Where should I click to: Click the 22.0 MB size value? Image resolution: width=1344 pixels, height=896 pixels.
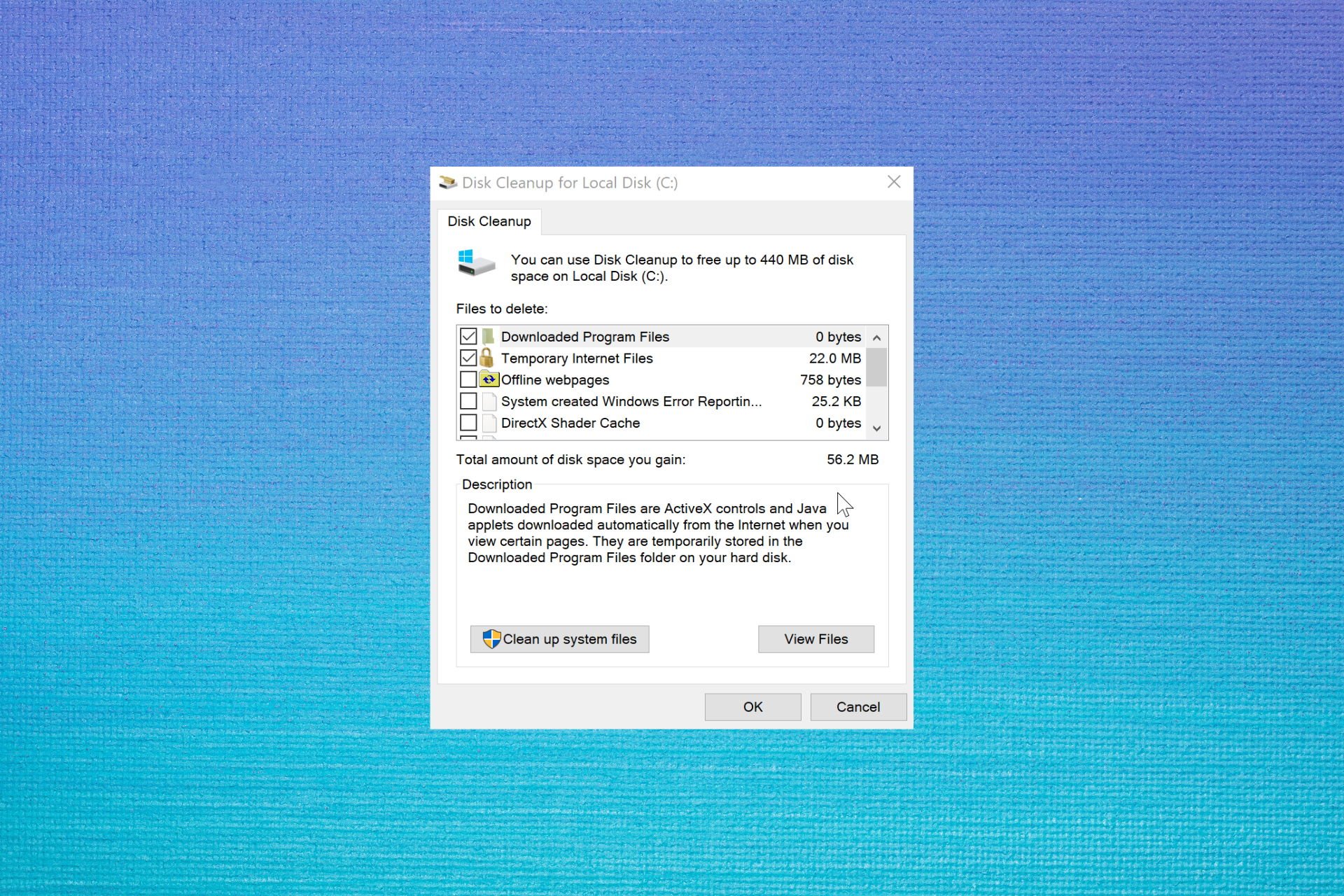[x=835, y=358]
